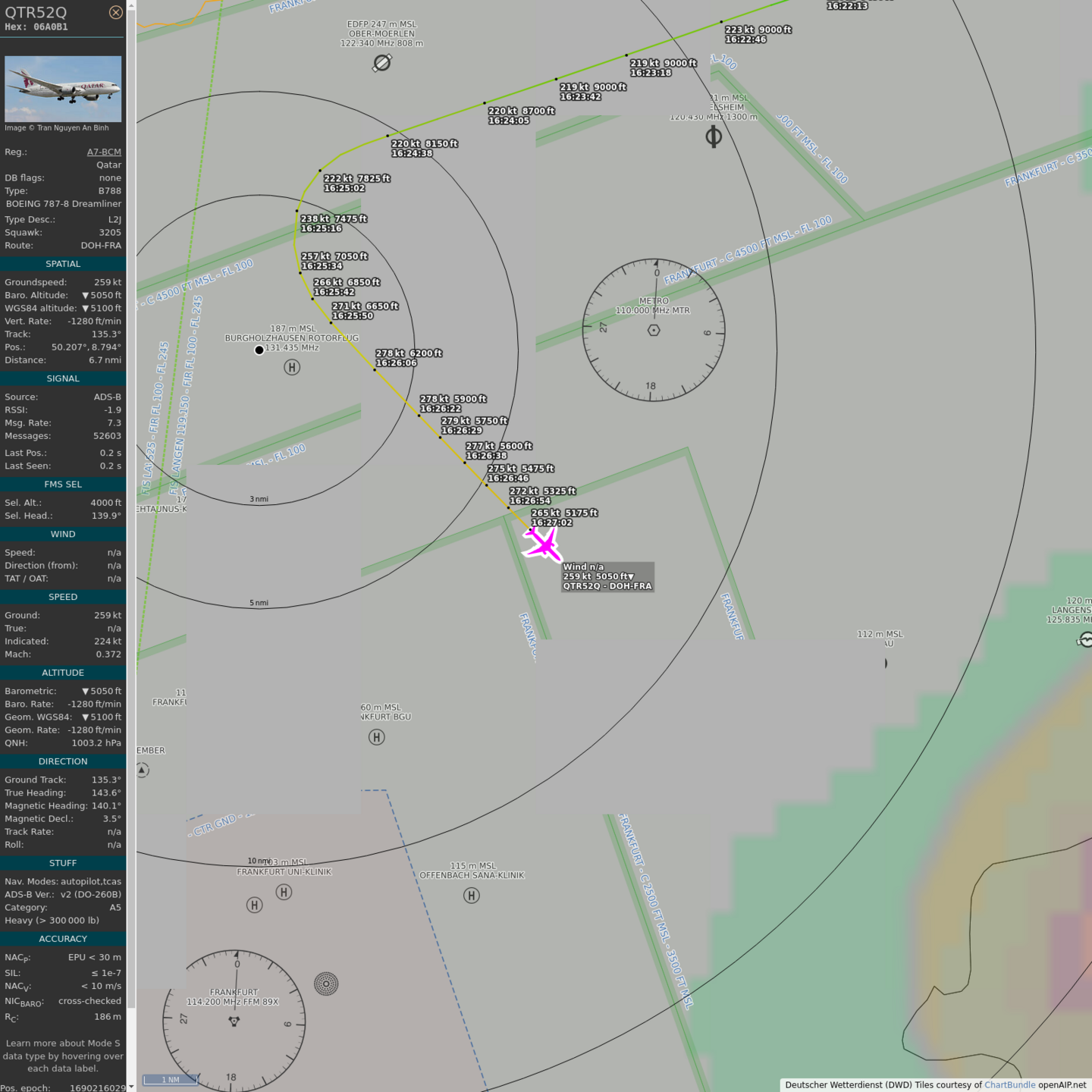The width and height of the screenshot is (1092, 1092).
Task: Open the ChartBundle attribution link
Action: pyautogui.click(x=1009, y=1085)
